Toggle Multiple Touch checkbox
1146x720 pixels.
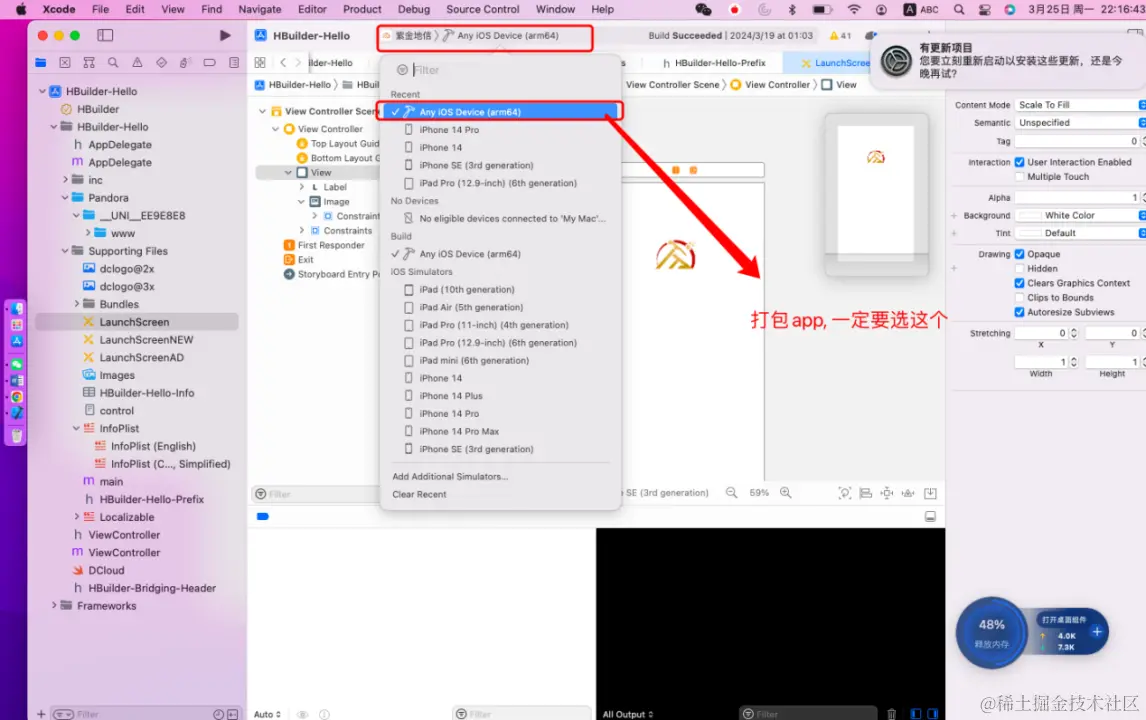1020,177
